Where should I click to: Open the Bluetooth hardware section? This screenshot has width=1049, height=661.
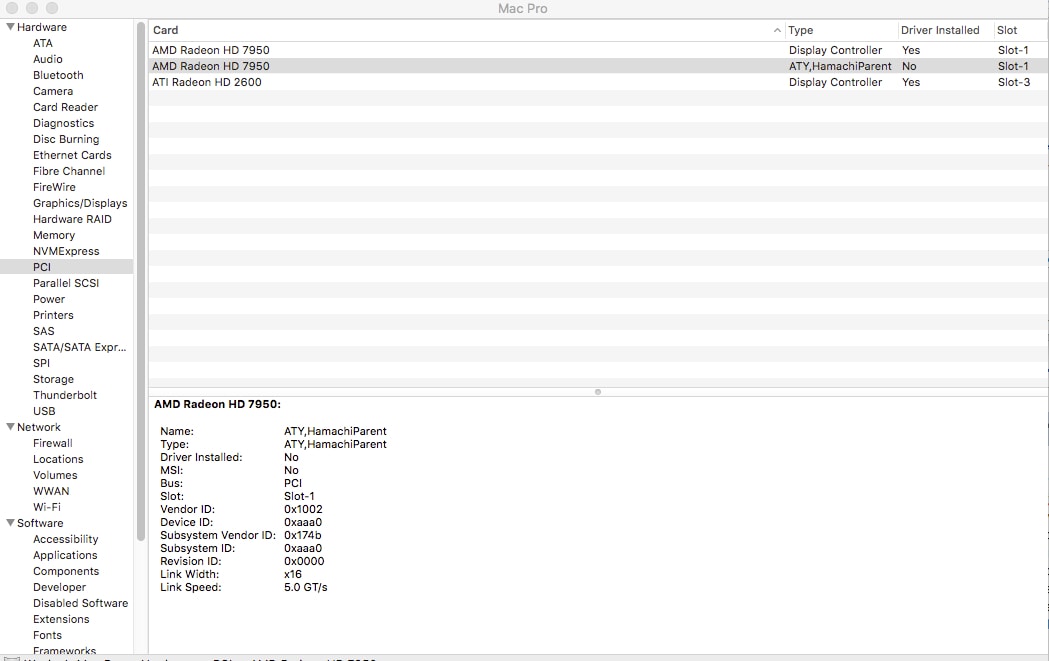[58, 75]
